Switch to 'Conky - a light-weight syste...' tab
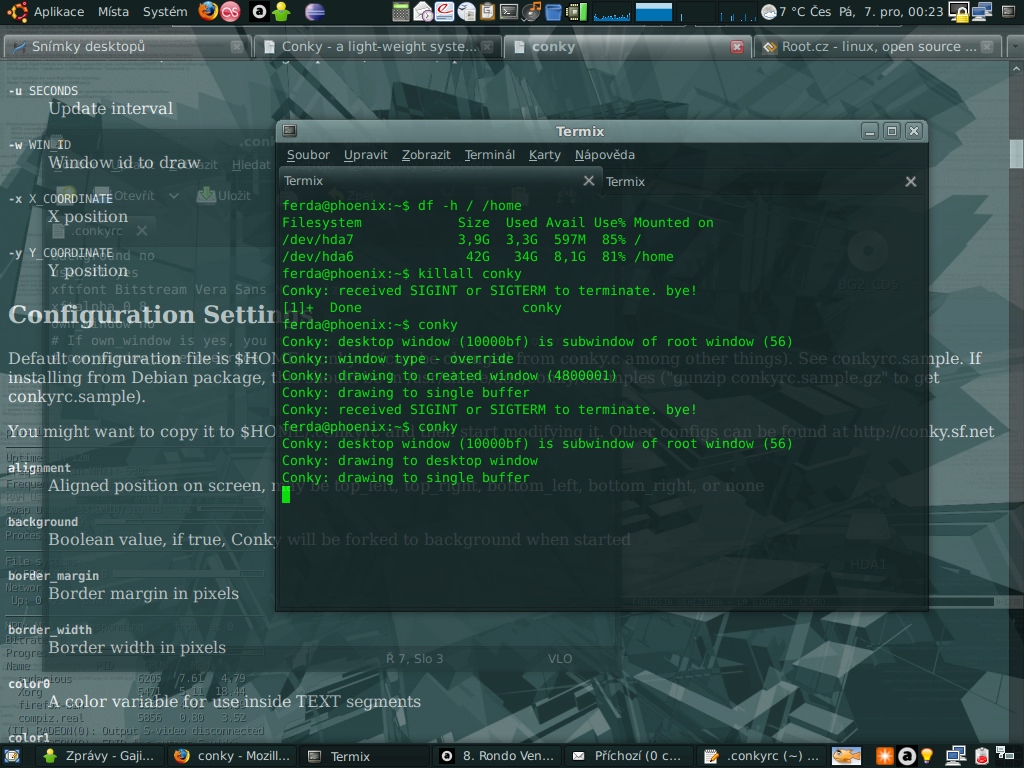Image resolution: width=1024 pixels, height=768 pixels. point(377,46)
